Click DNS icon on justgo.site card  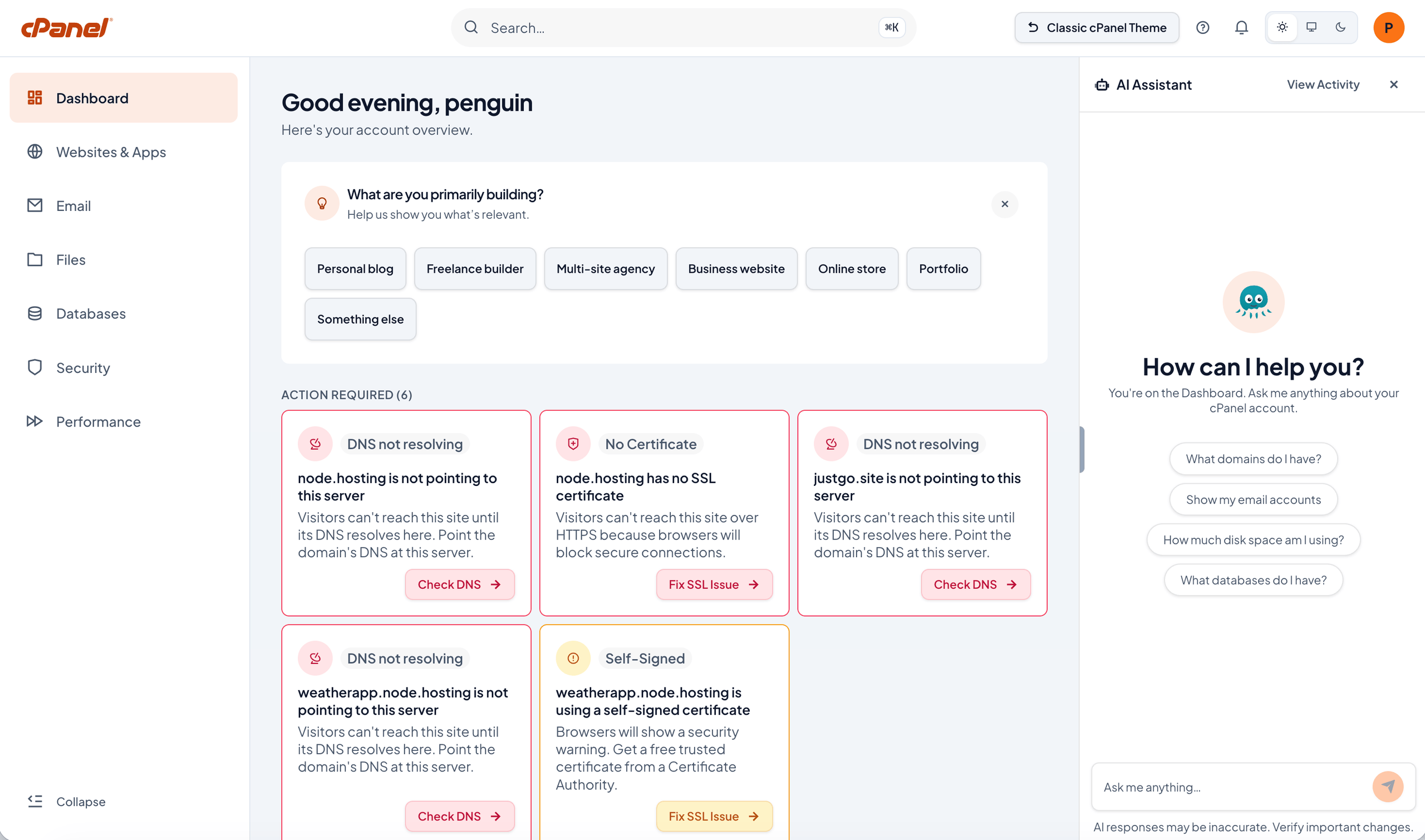(832, 444)
